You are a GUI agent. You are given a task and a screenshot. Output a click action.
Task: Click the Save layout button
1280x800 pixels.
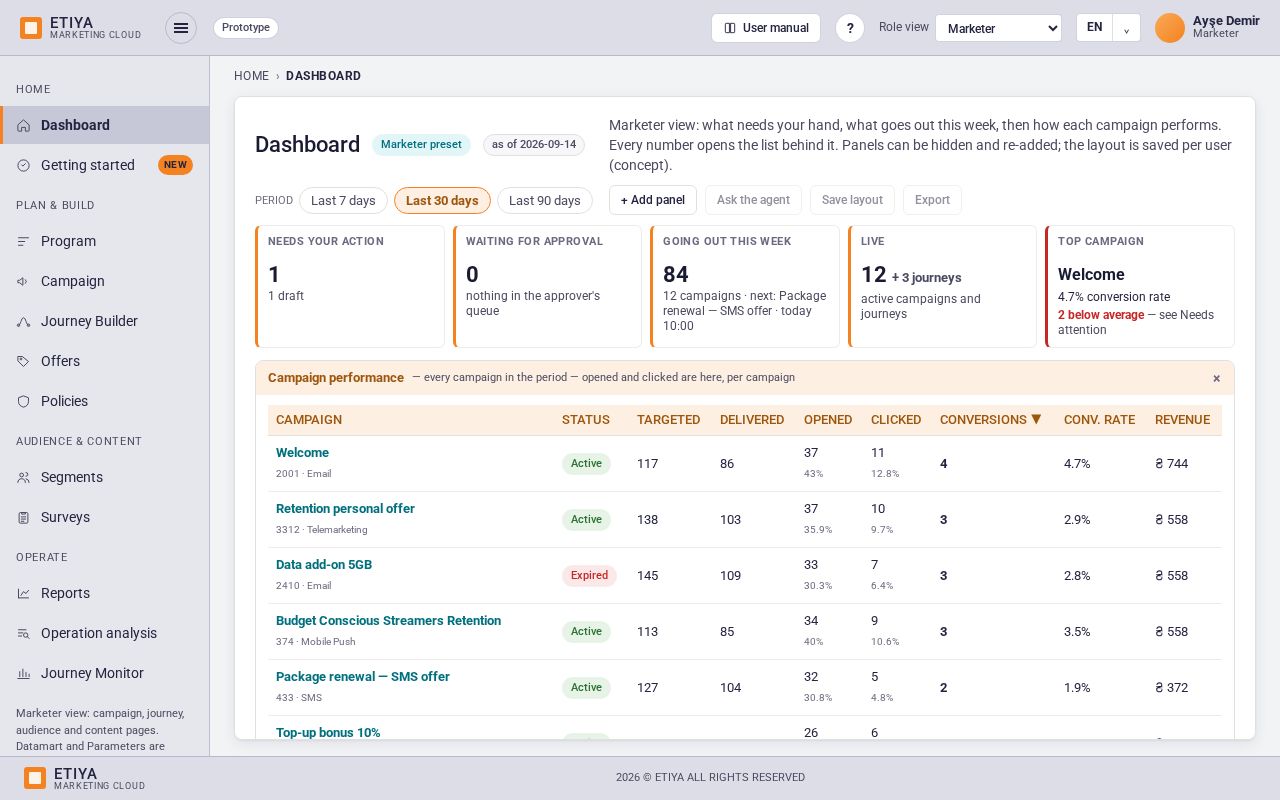[852, 200]
